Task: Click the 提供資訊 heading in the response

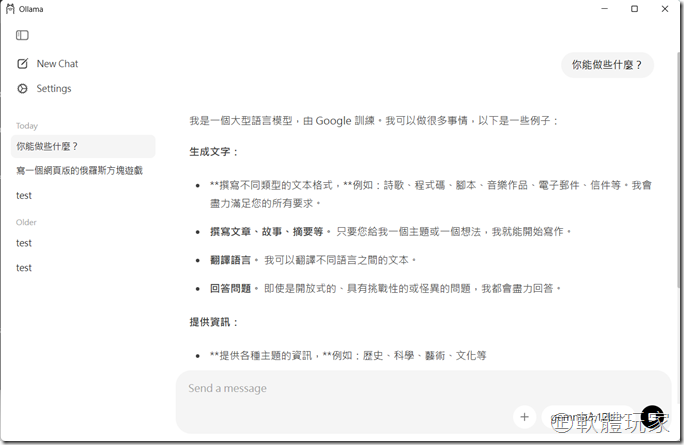Action: [x=214, y=322]
